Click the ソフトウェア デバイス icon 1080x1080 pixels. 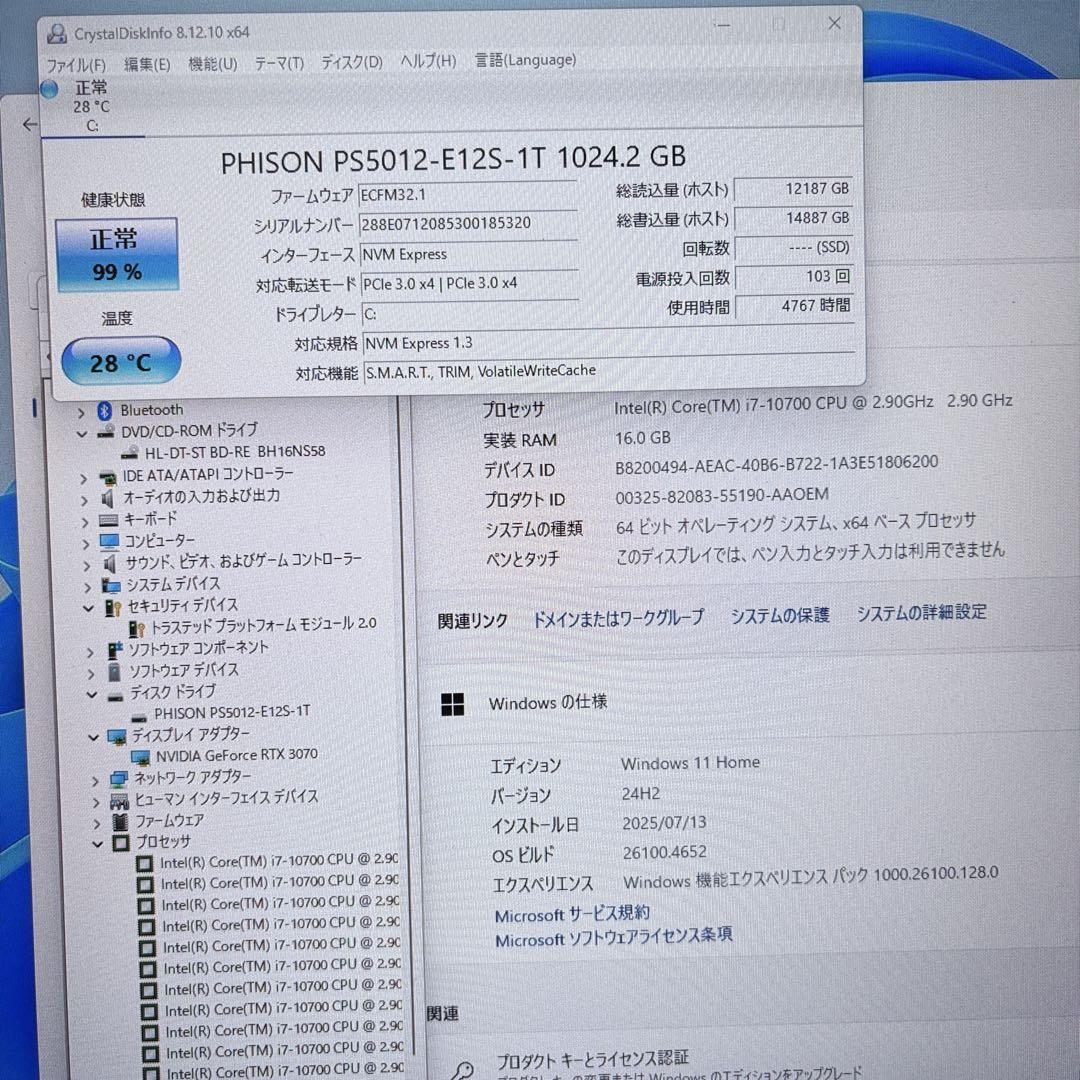point(115,671)
